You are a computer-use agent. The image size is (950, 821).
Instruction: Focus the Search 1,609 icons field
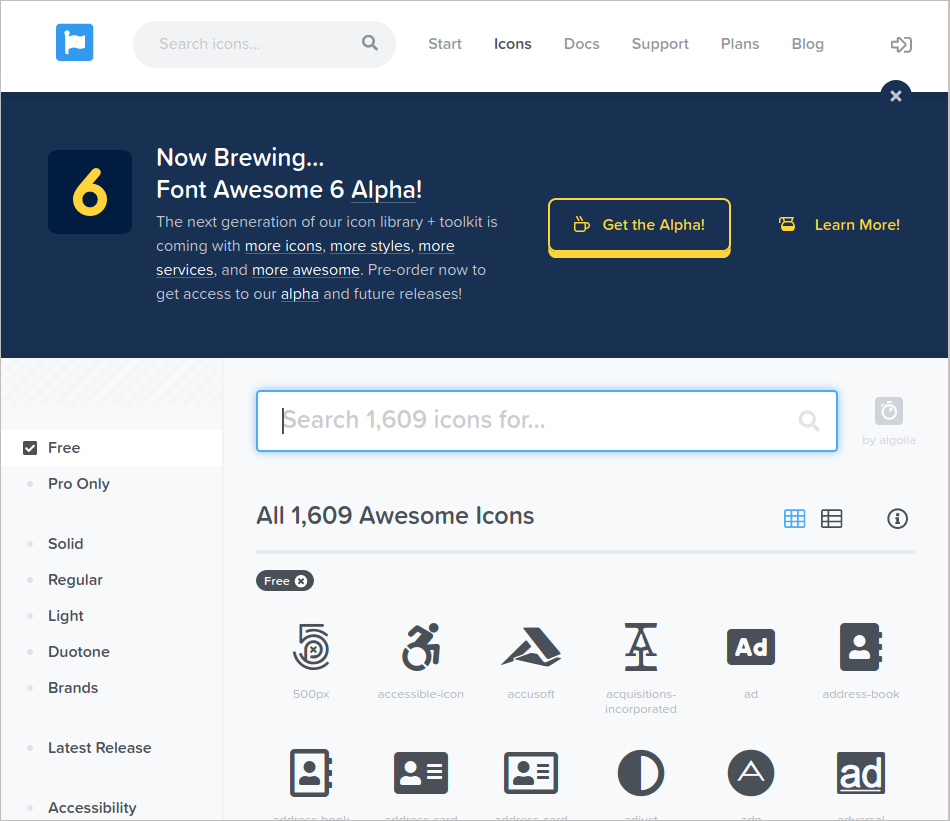click(x=535, y=421)
